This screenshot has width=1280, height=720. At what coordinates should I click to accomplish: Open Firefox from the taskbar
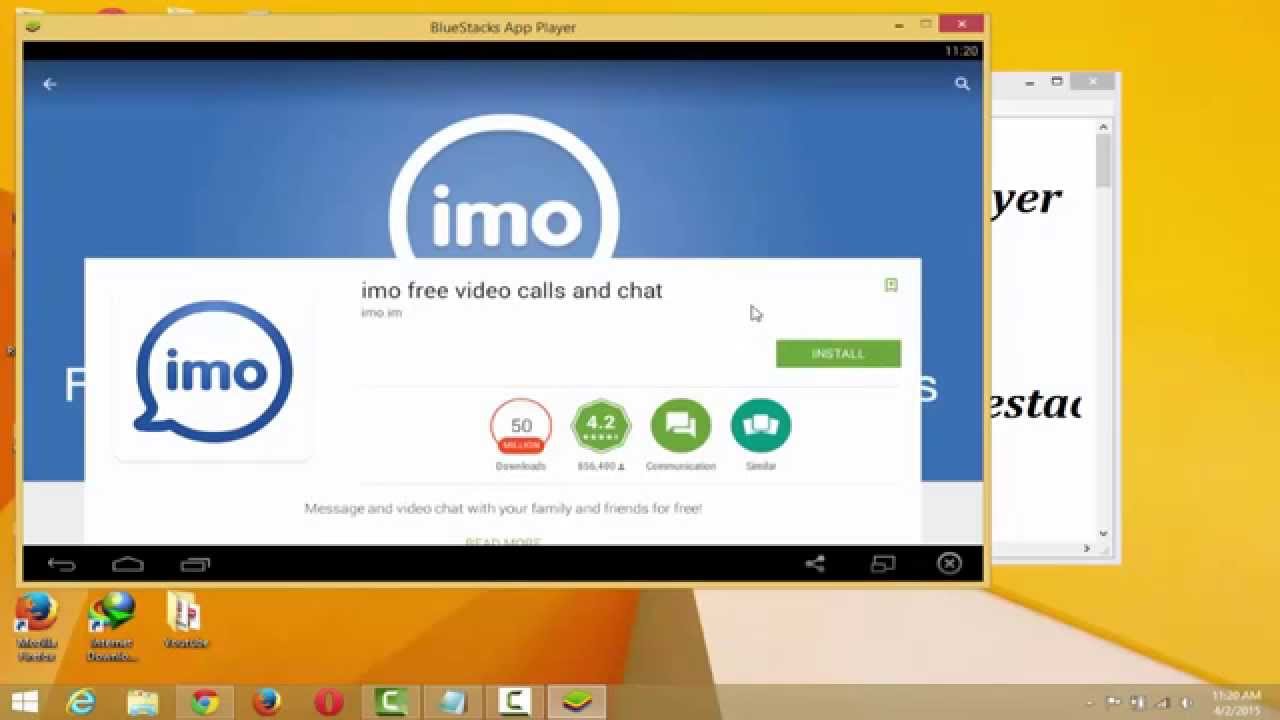266,702
